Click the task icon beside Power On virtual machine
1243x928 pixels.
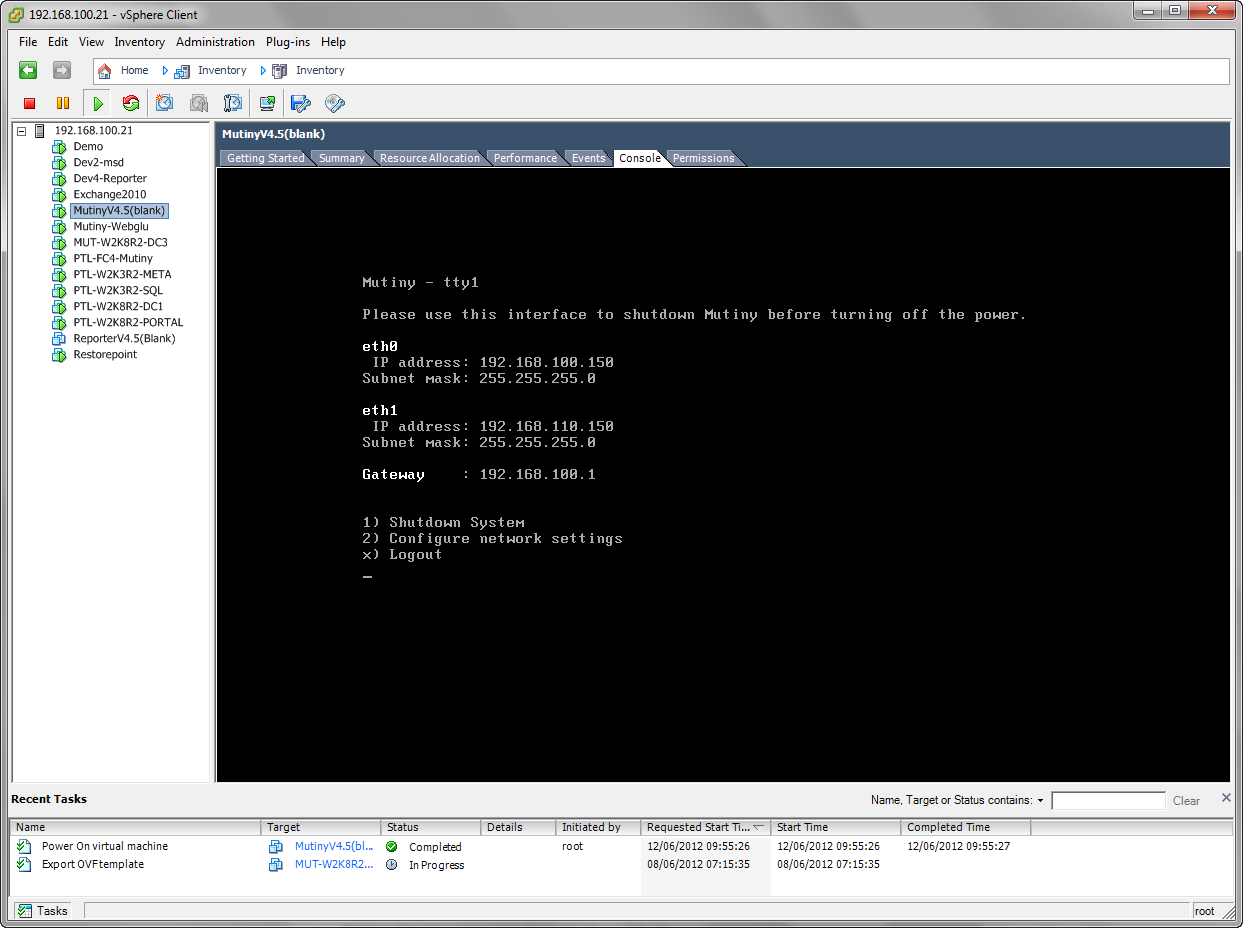point(25,846)
